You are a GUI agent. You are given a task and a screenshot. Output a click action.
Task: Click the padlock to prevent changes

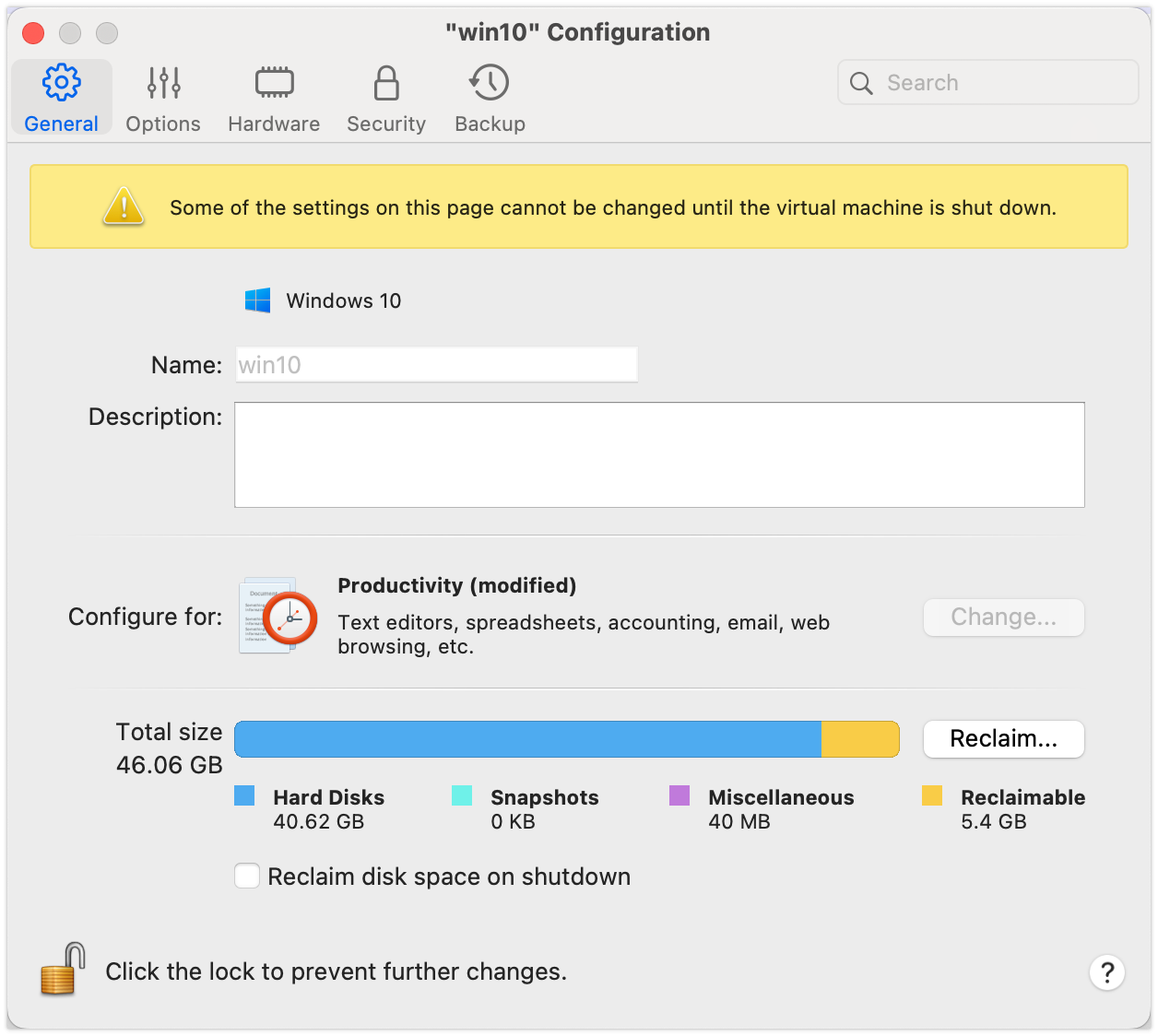(x=63, y=969)
